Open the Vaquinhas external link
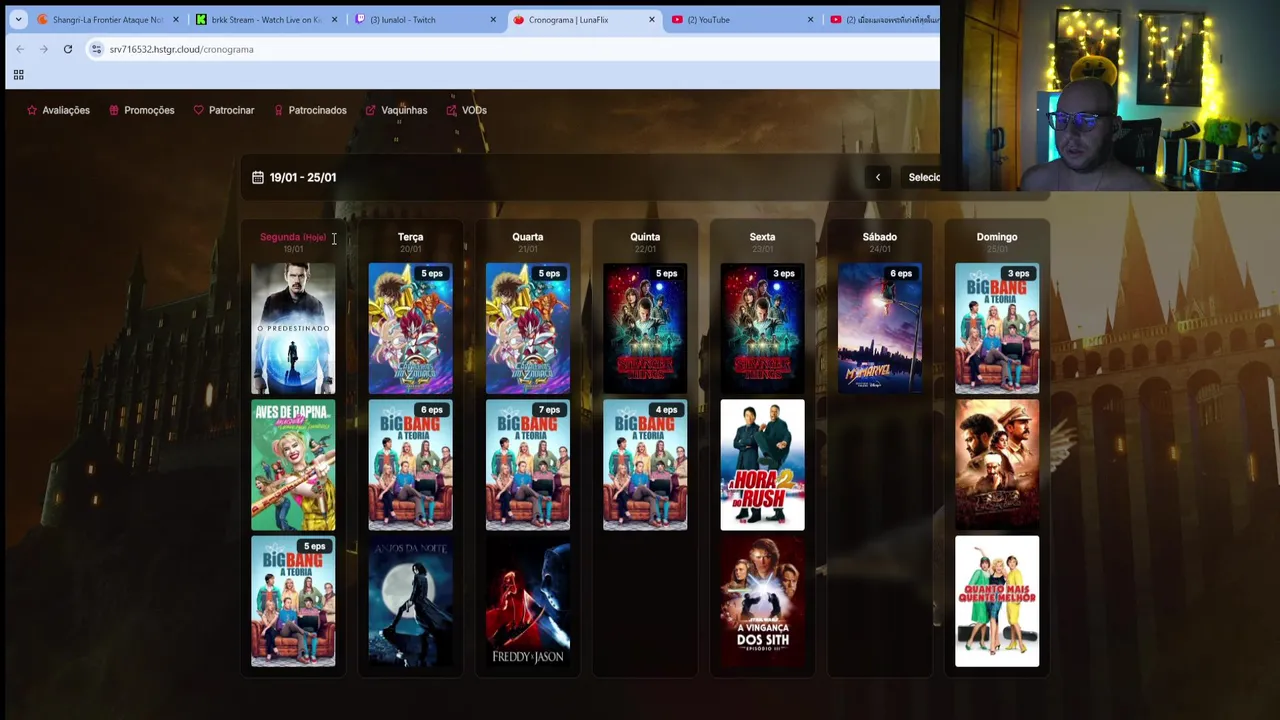This screenshot has height=720, width=1280. (x=396, y=110)
